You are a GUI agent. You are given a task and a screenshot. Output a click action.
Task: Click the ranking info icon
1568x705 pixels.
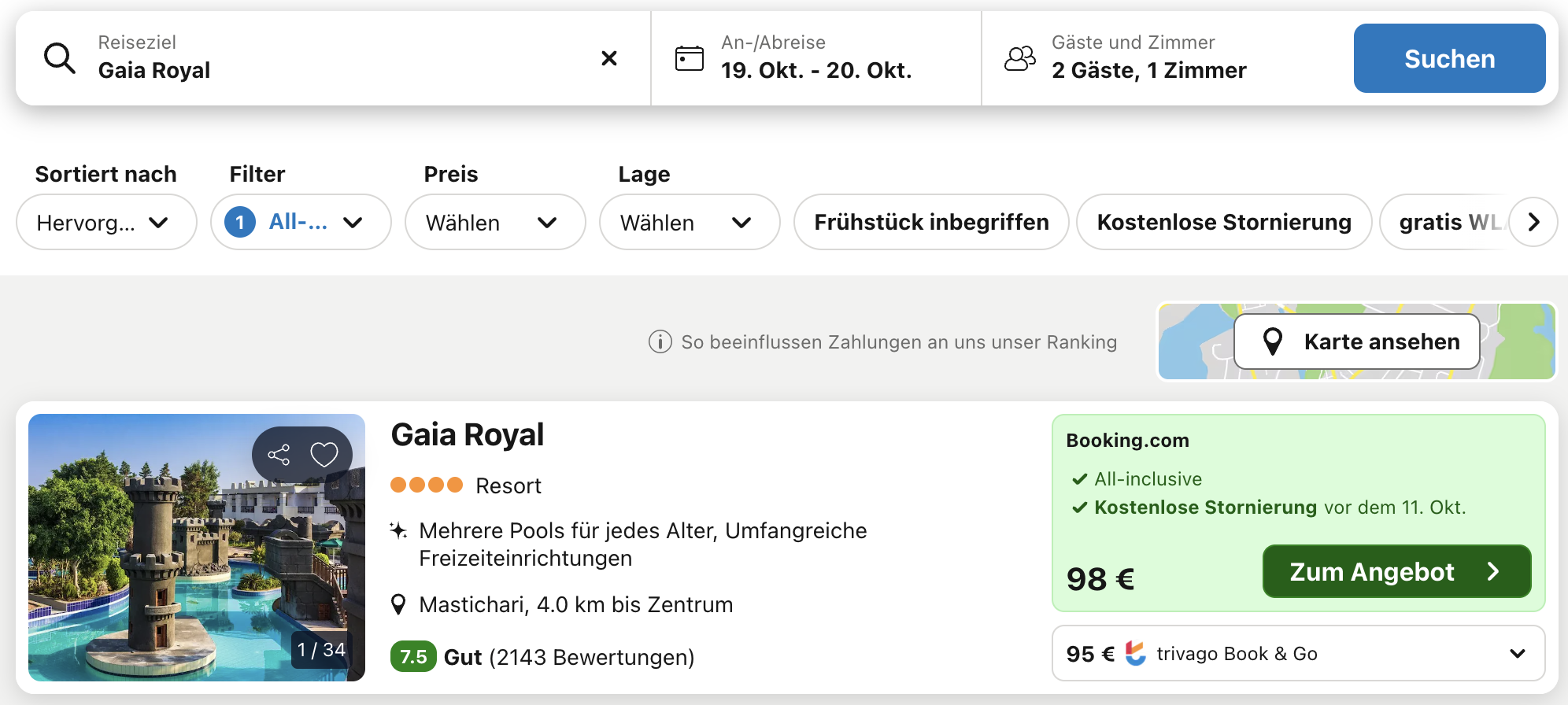(660, 341)
